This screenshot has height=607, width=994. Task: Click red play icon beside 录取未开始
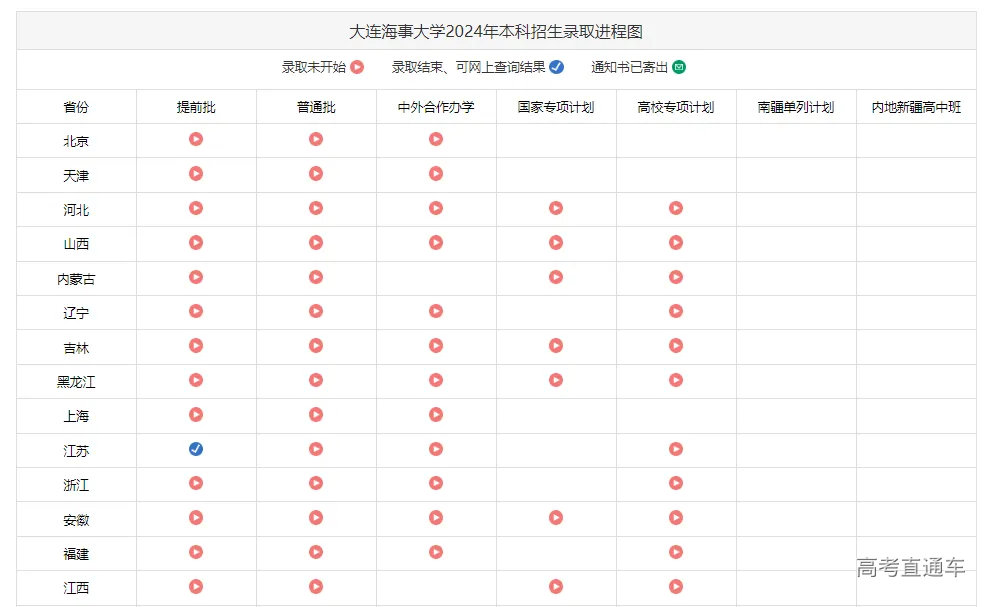[357, 68]
